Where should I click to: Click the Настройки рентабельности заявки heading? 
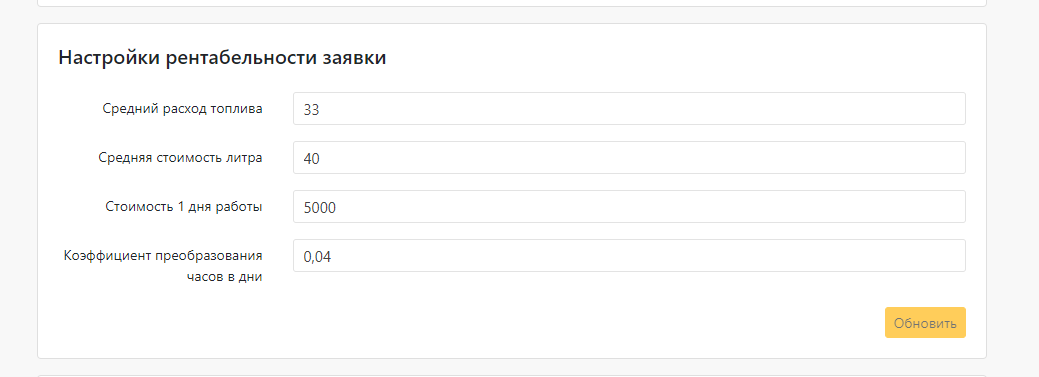(x=222, y=58)
